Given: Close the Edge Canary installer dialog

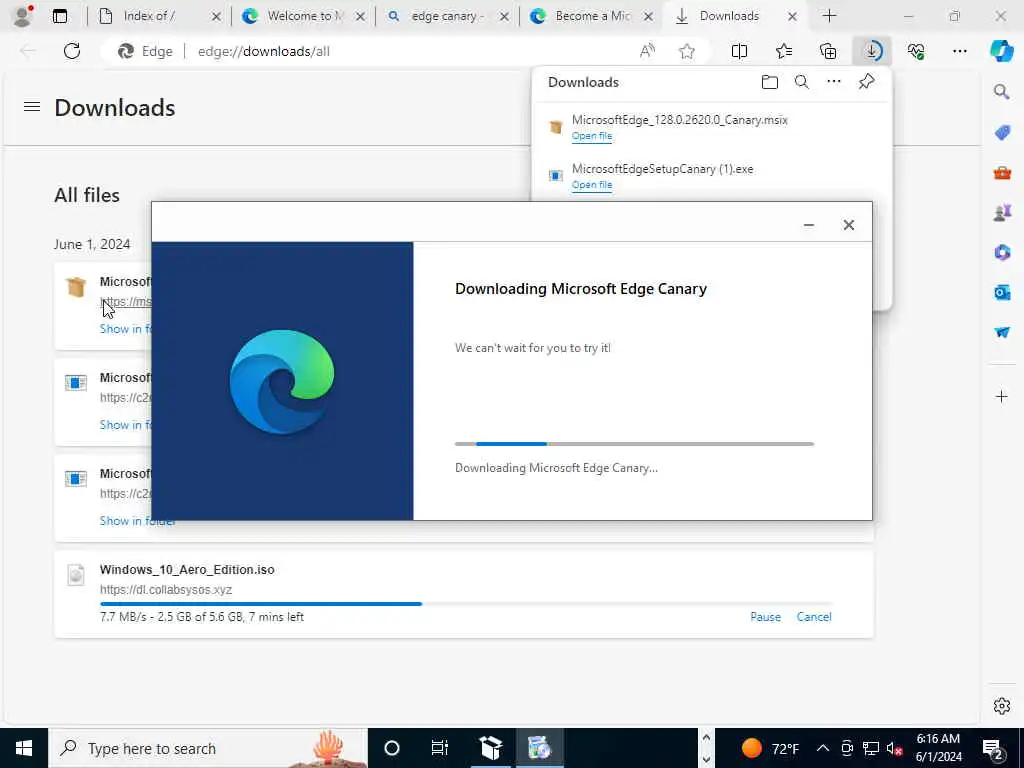Looking at the screenshot, I should click(848, 225).
